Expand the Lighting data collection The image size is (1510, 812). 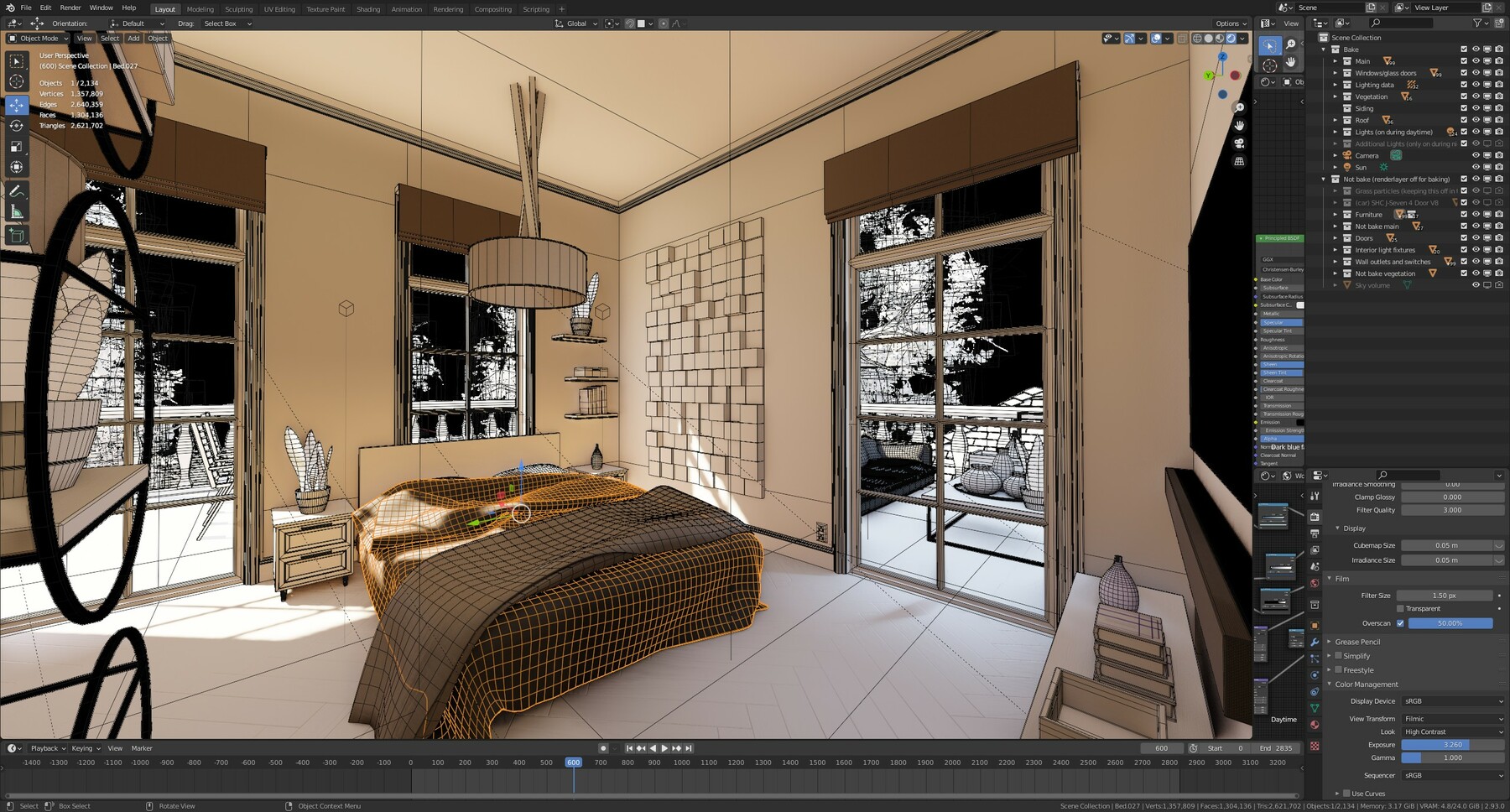point(1336,85)
